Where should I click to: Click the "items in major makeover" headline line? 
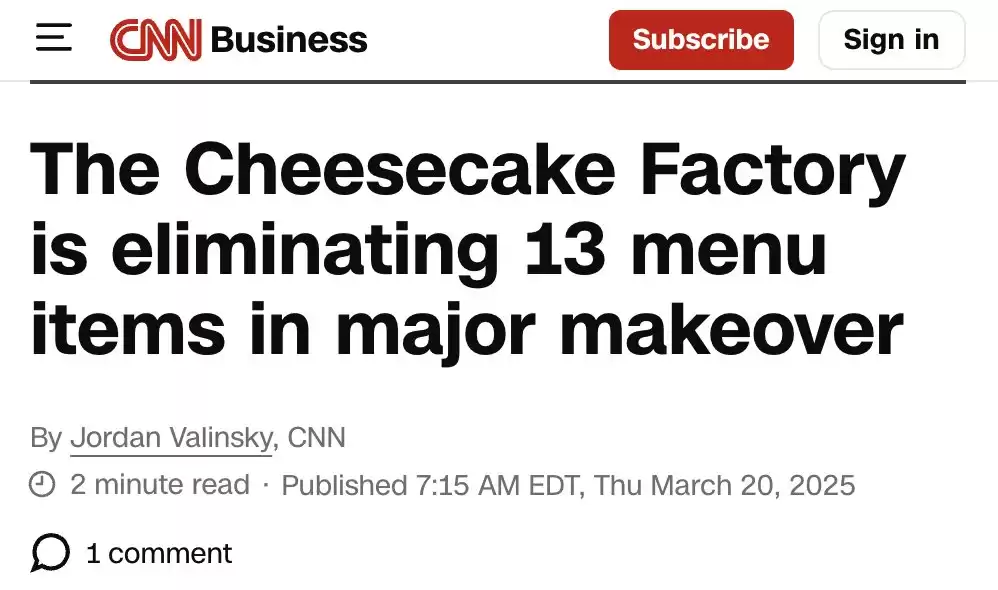467,330
